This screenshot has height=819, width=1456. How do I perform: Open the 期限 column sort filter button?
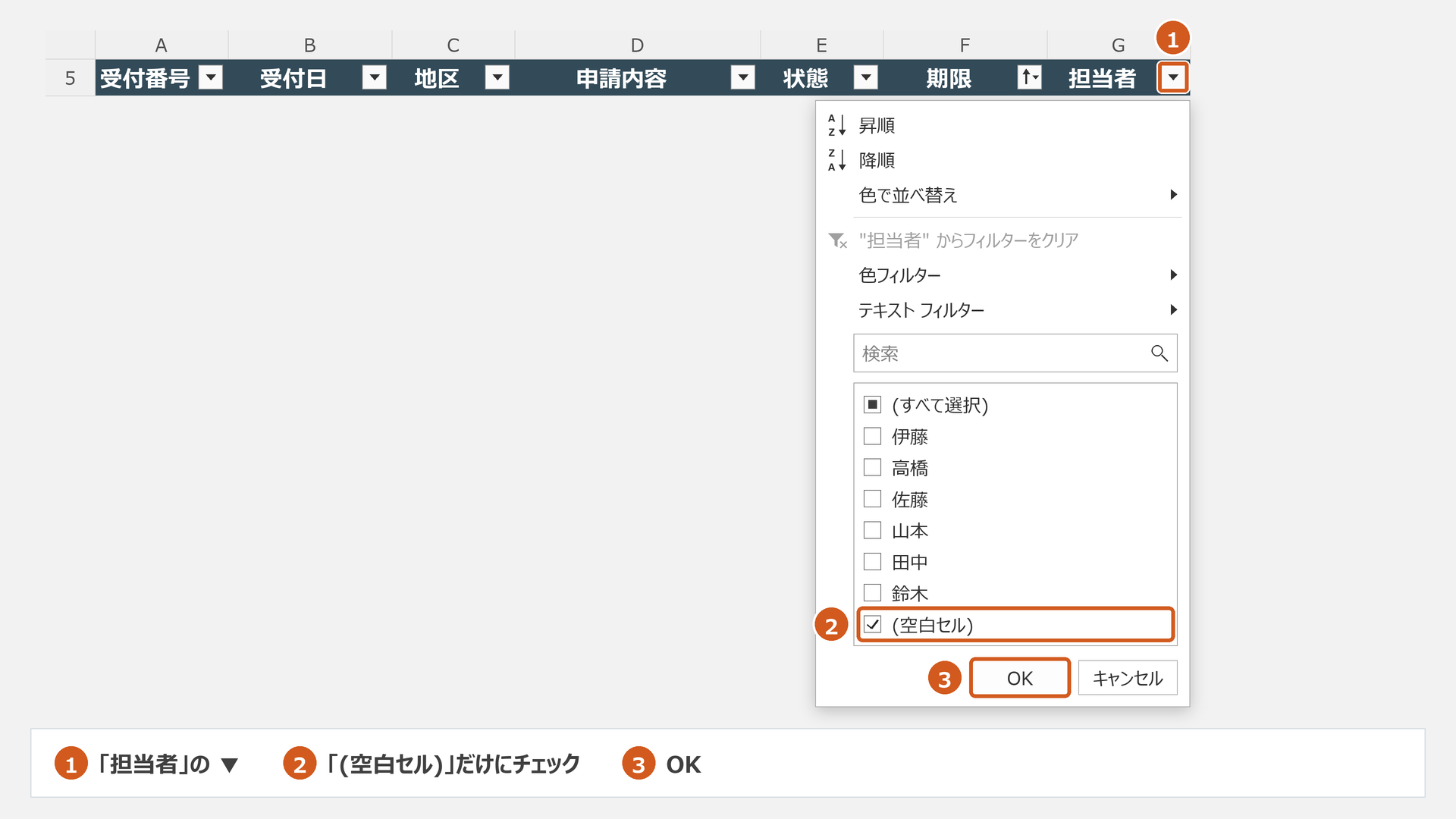click(1029, 77)
